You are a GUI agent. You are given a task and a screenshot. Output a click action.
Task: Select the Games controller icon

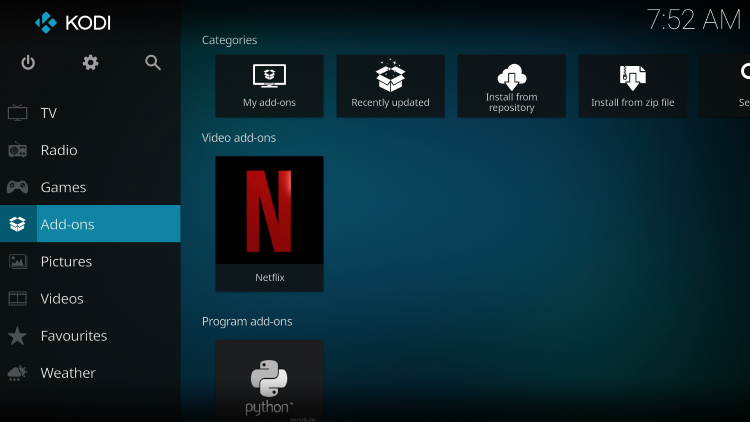[18, 187]
